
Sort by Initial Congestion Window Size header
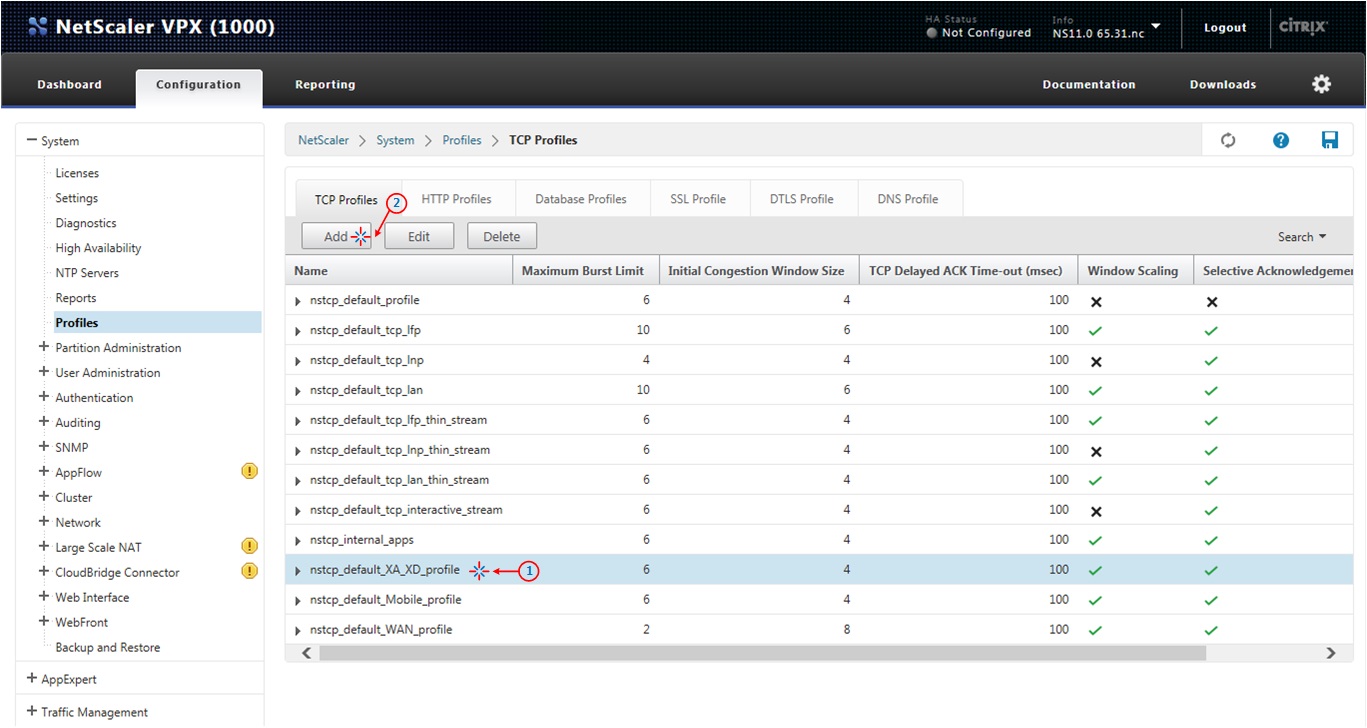[757, 271]
